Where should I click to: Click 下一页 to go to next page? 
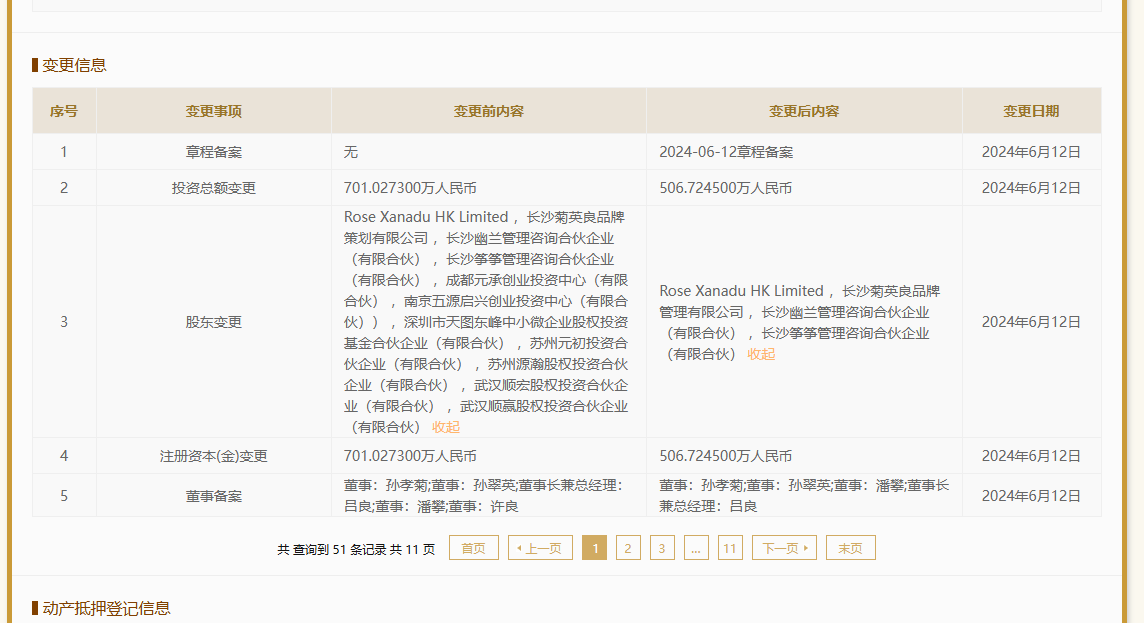(x=784, y=548)
